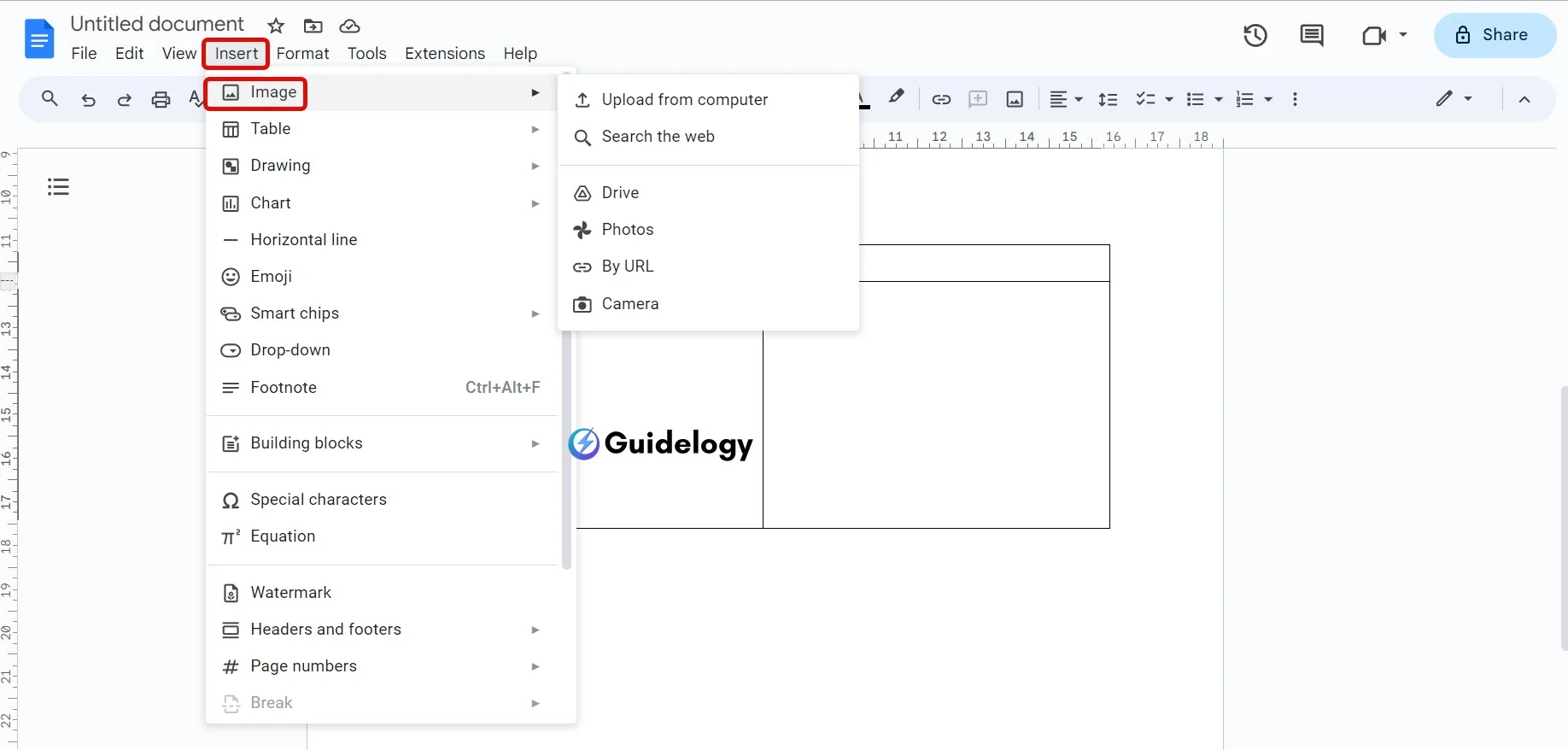This screenshot has height=750, width=1568.
Task: Open the Tools menu
Action: click(366, 53)
